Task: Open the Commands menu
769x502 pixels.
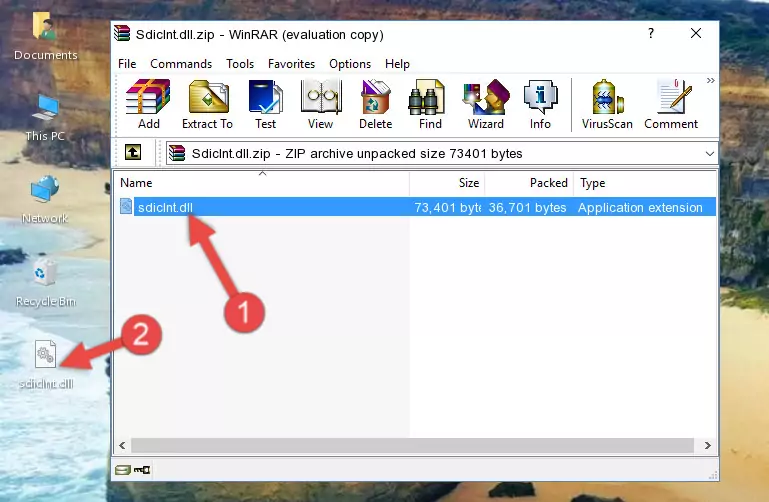Action: pos(181,64)
